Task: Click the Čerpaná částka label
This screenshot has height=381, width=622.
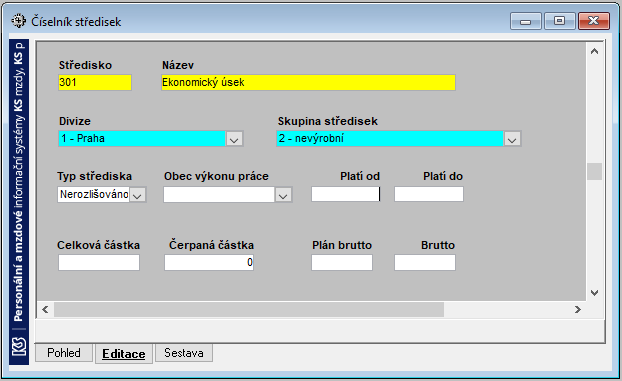Action: click(211, 245)
